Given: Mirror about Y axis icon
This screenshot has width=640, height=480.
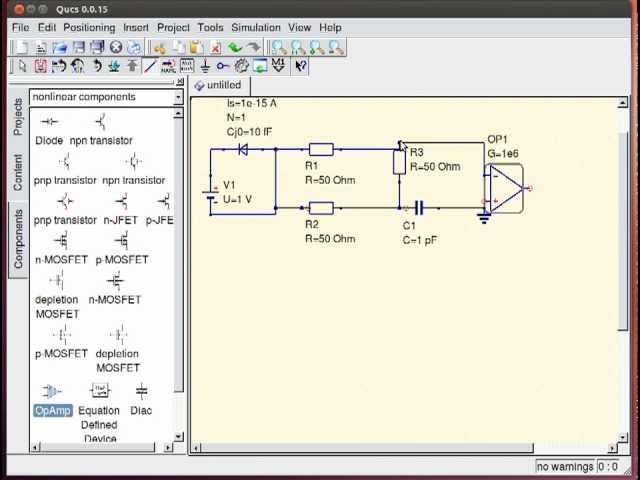Looking at the screenshot, I should coord(78,66).
